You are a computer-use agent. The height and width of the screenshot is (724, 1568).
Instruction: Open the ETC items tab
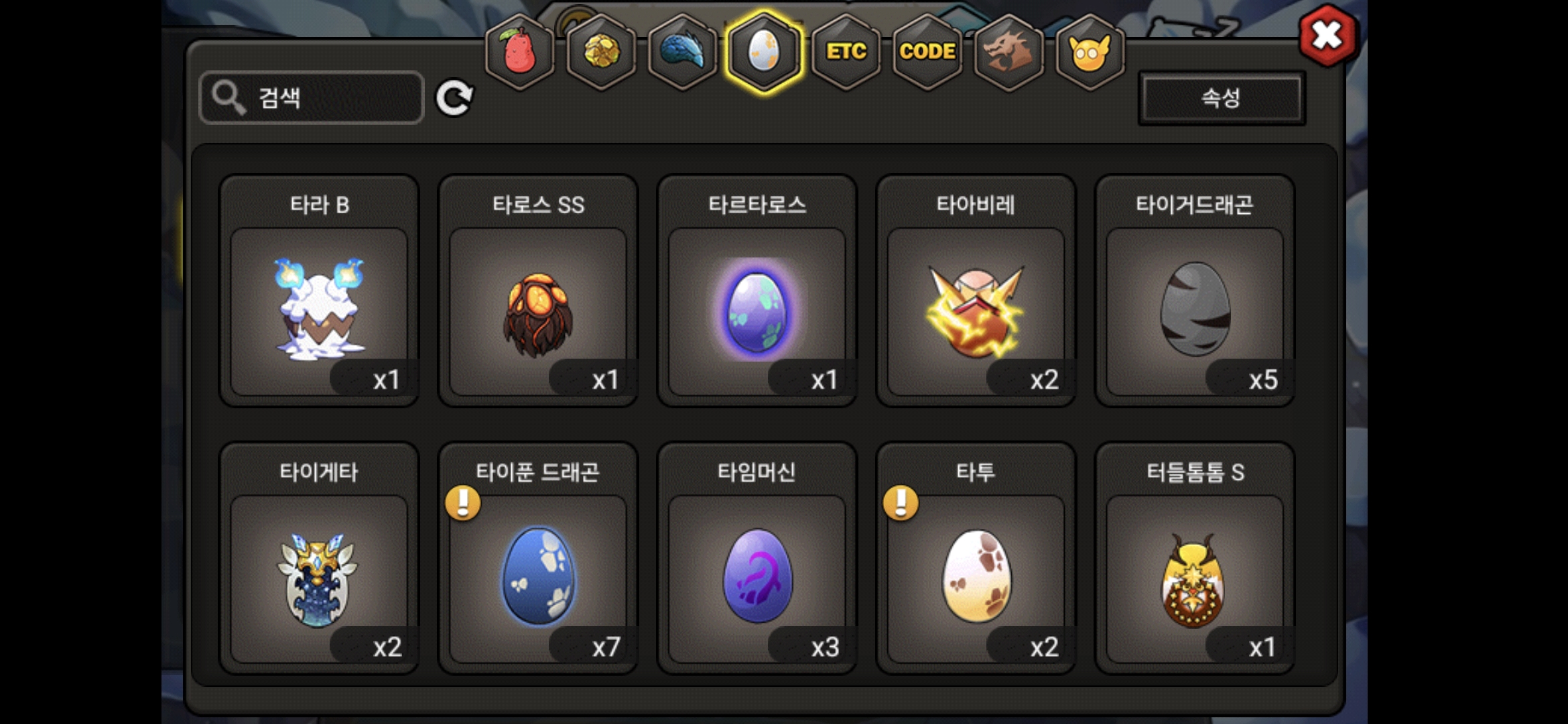coord(846,52)
